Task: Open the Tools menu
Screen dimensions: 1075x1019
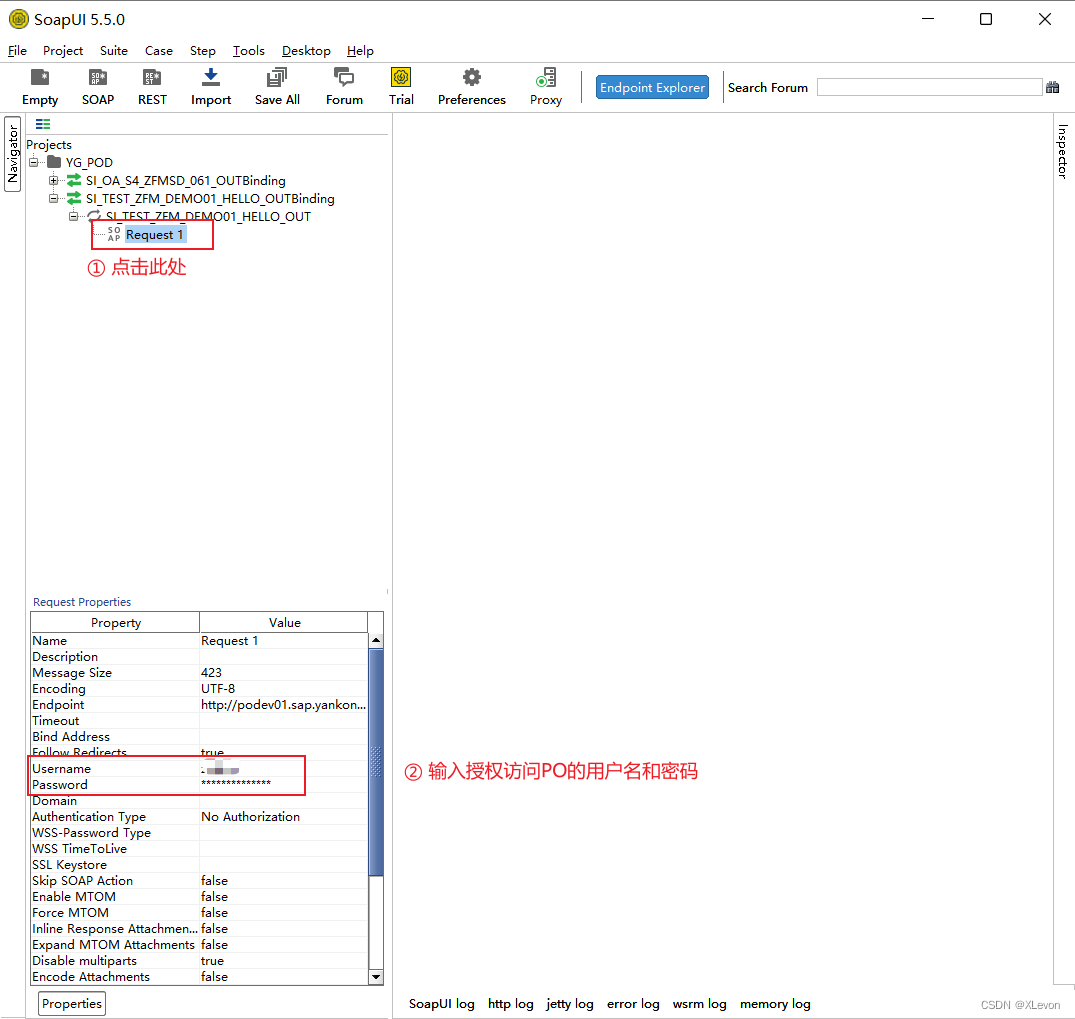Action: point(248,50)
